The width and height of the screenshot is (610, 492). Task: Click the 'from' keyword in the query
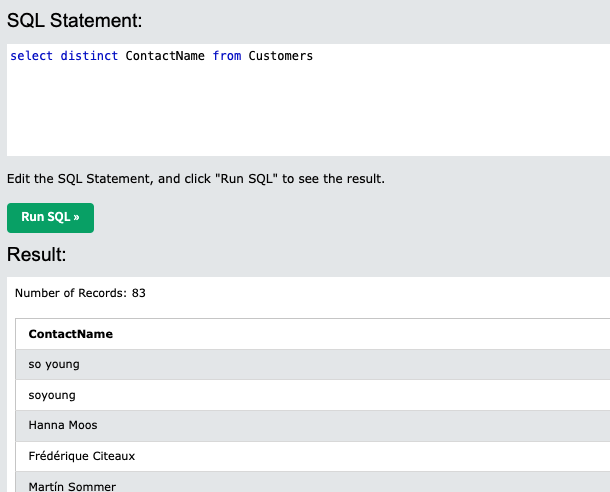227,56
